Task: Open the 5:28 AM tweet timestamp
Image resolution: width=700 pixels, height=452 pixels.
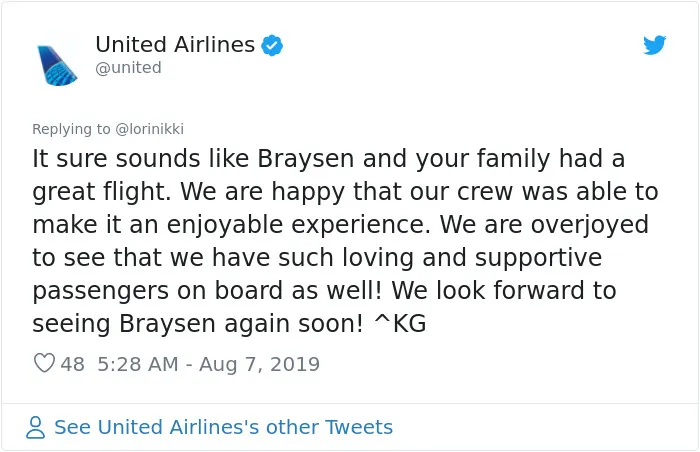Action: pos(208,364)
